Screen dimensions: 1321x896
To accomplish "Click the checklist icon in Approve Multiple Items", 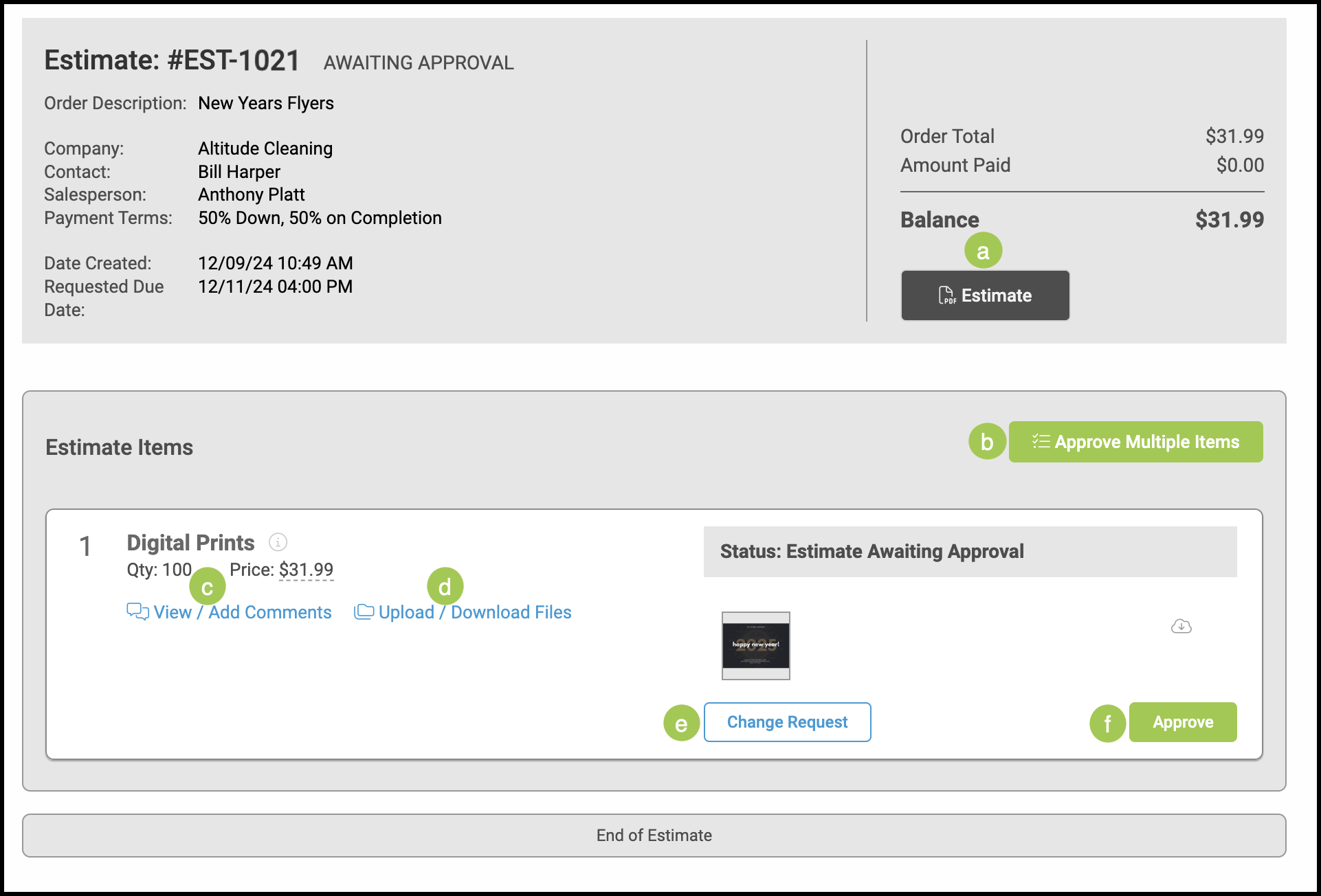I will (1041, 441).
